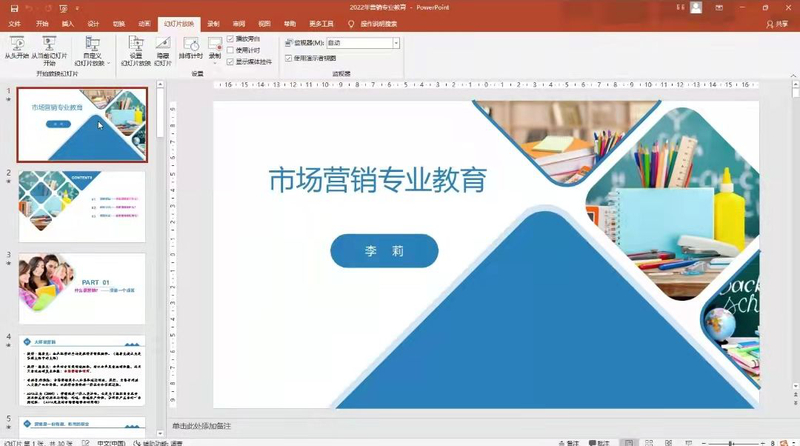Screen dimensions: 800x446
Task: Click animation star icon under slide 3 number
Action: (x=8, y=263)
